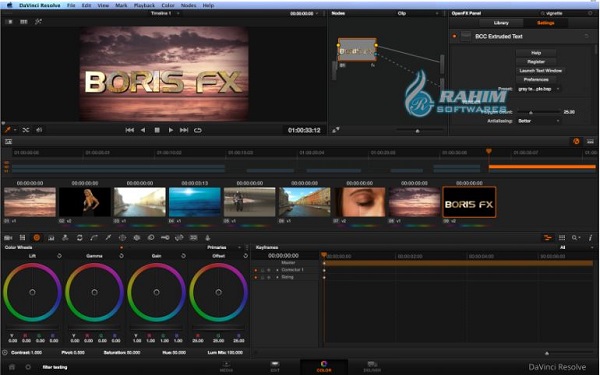Select the Color Wheels palette icon
This screenshot has width=600, height=375.
coord(37,238)
